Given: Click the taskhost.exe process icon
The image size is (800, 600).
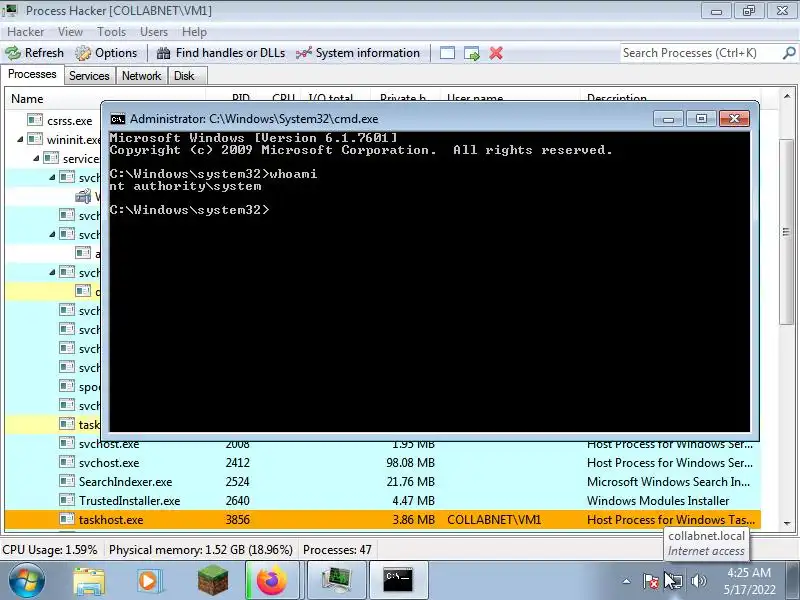Looking at the screenshot, I should point(67,519).
